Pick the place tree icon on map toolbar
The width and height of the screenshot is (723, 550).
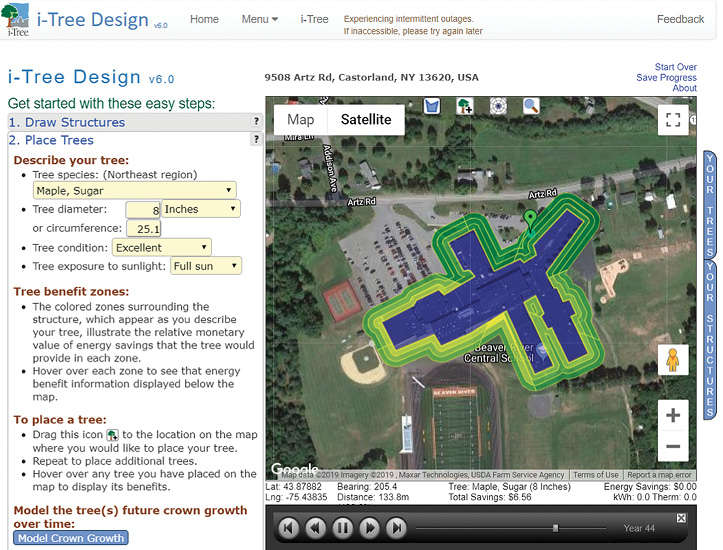[x=464, y=106]
